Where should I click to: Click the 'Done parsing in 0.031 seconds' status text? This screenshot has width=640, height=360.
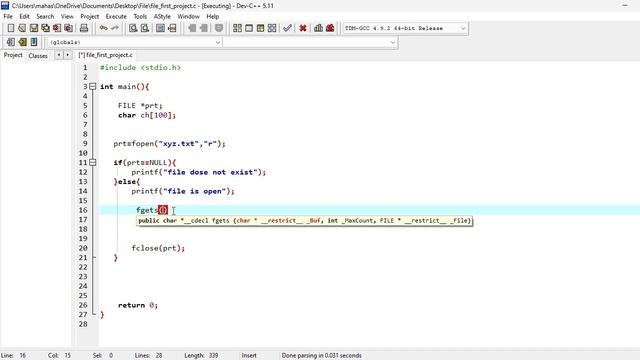coord(321,356)
